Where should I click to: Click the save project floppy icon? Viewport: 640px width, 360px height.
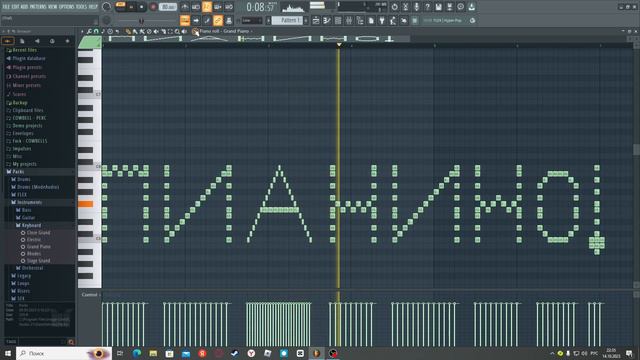(x=438, y=7)
